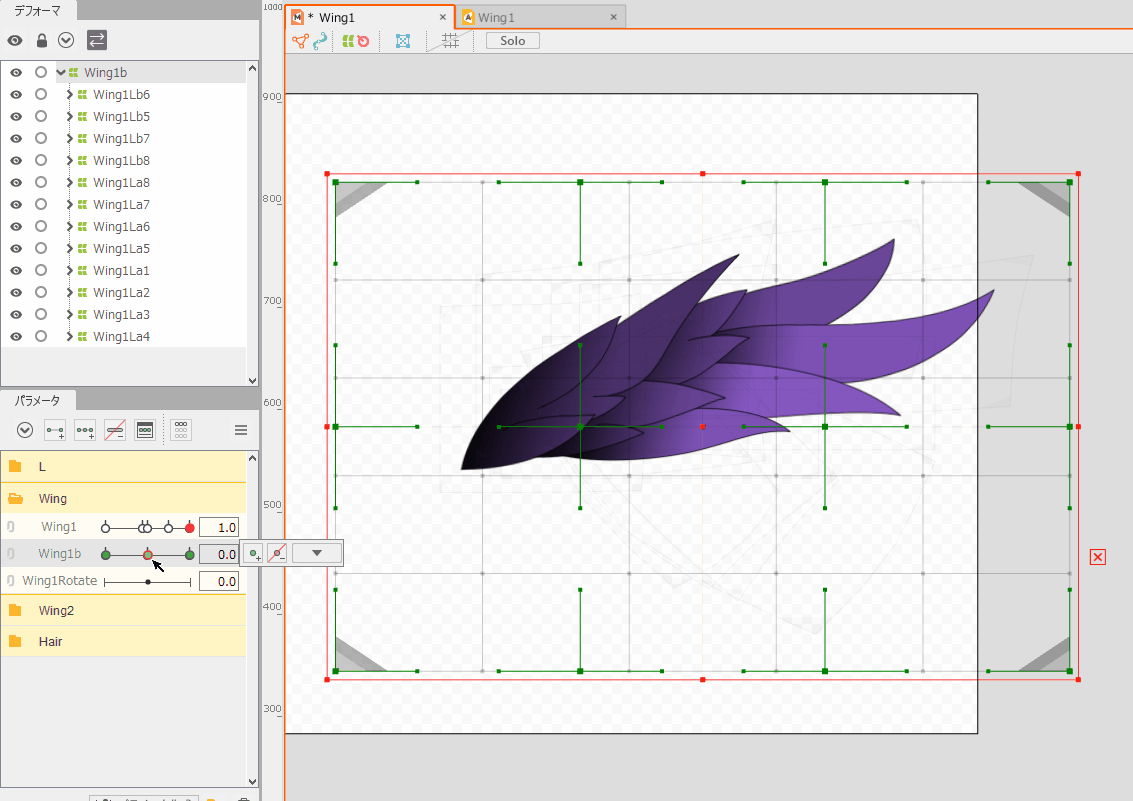The width and height of the screenshot is (1133, 801).
Task: Click the link icon beside Wing1Rotate parameter
Action: 11,581
